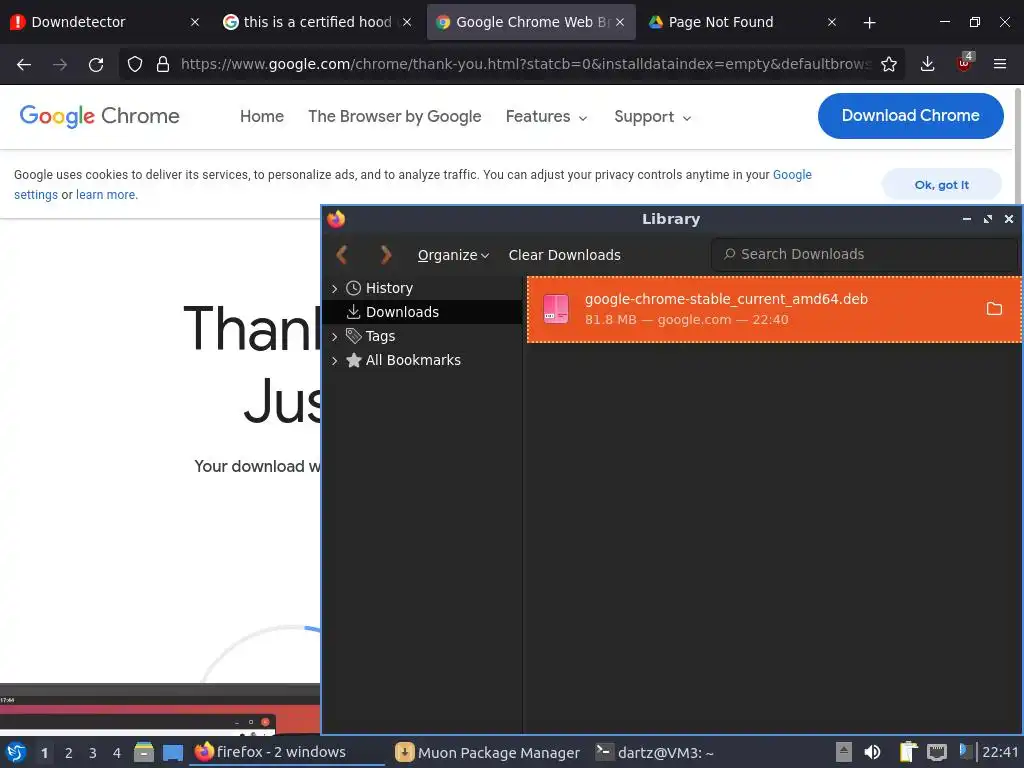Open the dartz@VM3 terminal from taskbar
The height and width of the screenshot is (768, 1024).
coord(655,752)
